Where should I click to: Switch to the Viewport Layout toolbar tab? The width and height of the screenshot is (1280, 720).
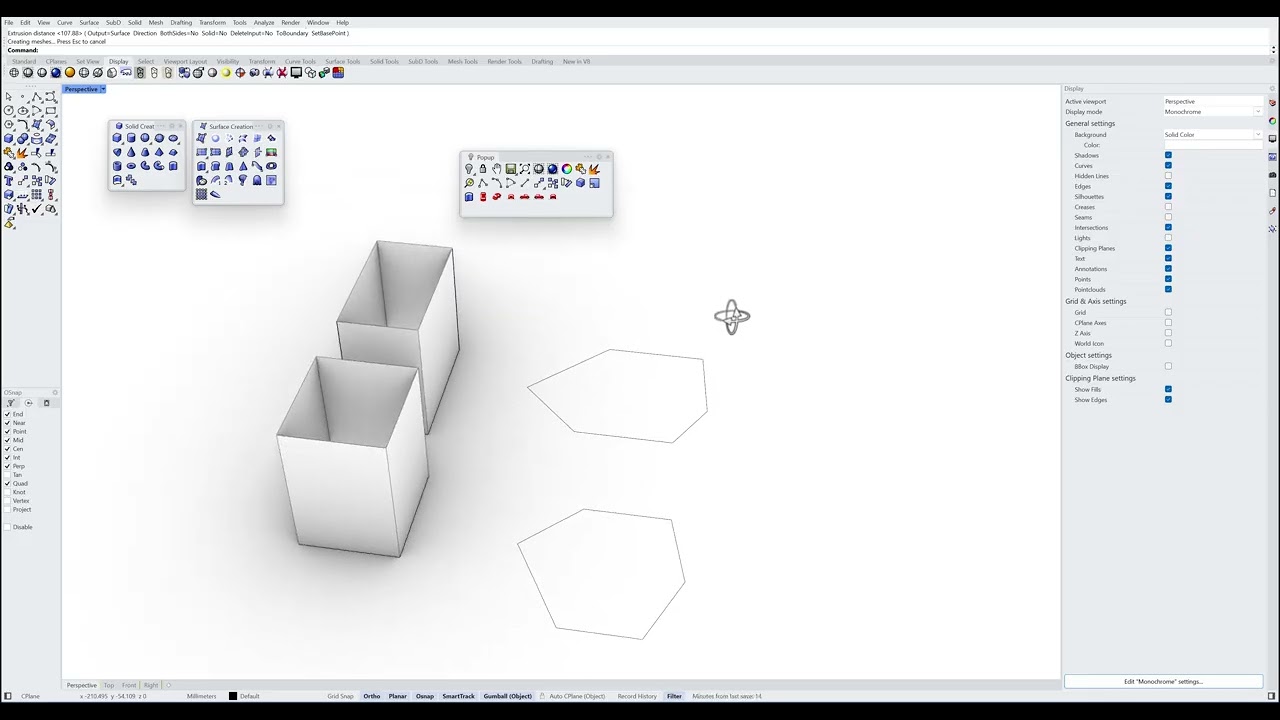(185, 61)
